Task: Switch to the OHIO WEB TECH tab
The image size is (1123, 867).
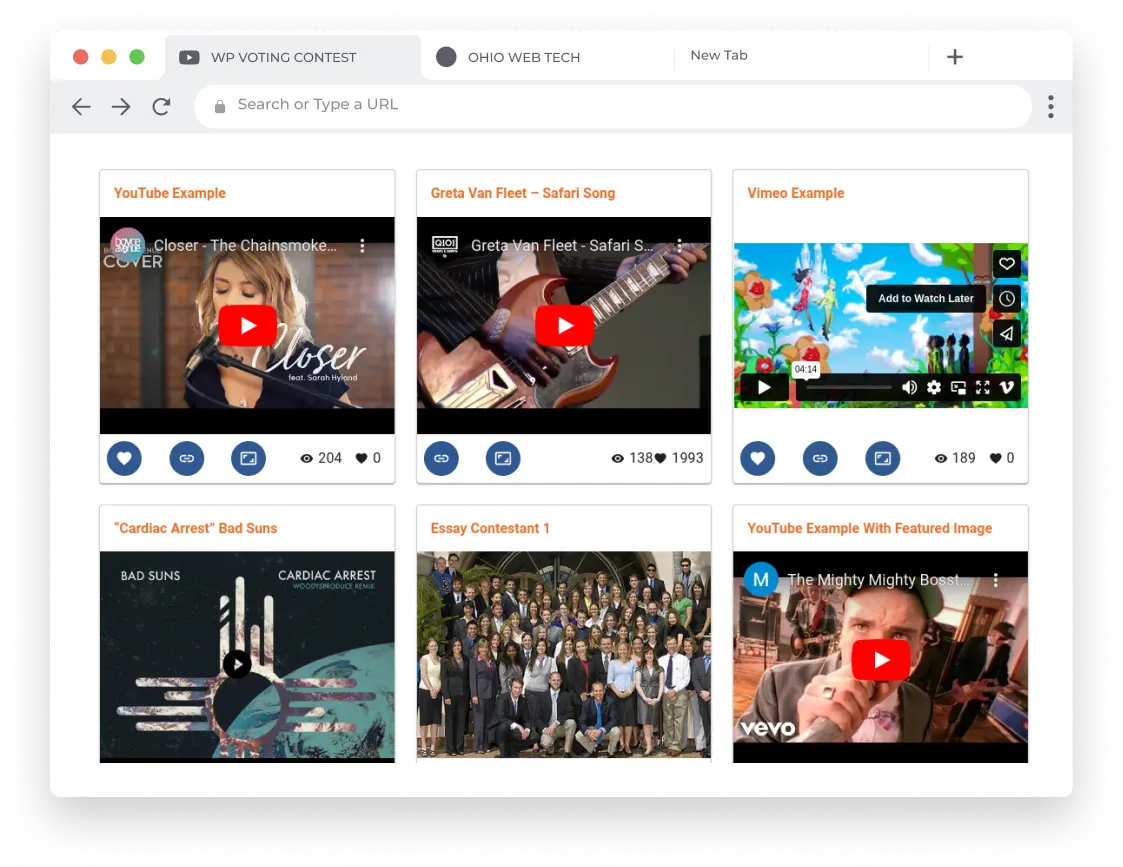Action: (x=548, y=57)
